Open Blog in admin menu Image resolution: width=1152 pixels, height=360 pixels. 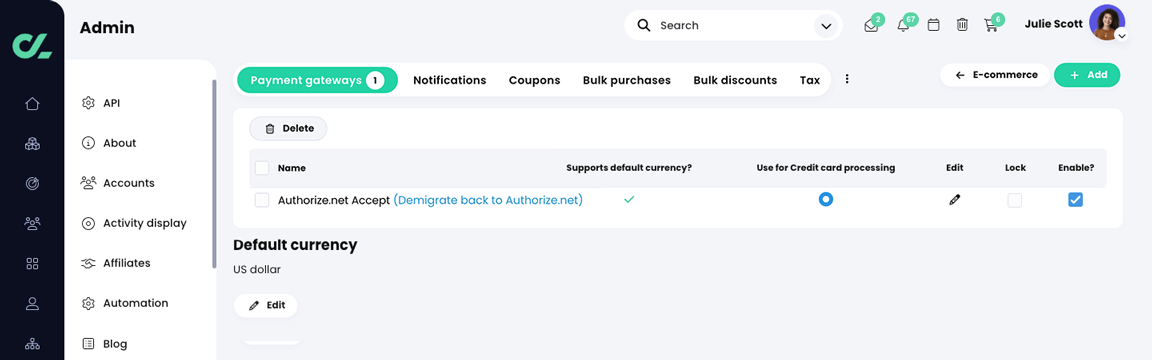115,343
